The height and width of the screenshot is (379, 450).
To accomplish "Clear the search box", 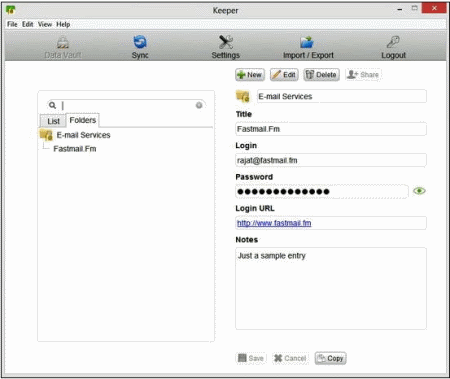I will [199, 105].
